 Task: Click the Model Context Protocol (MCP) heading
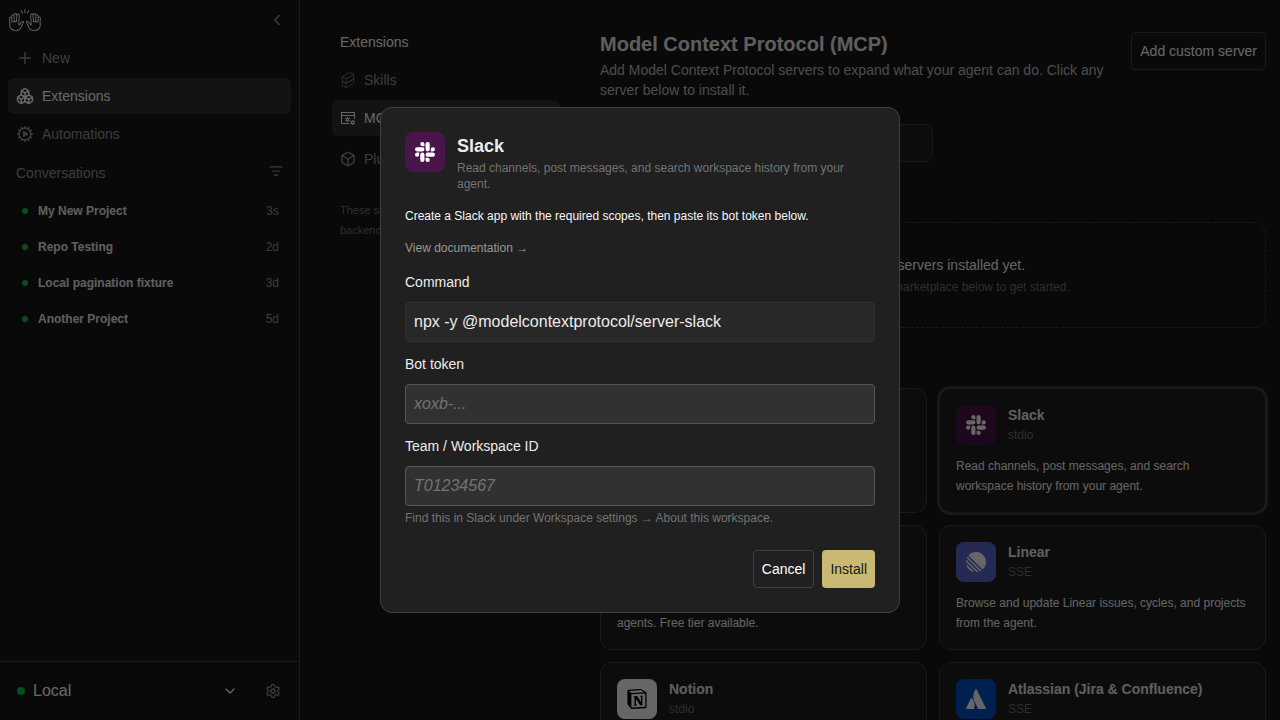click(744, 44)
